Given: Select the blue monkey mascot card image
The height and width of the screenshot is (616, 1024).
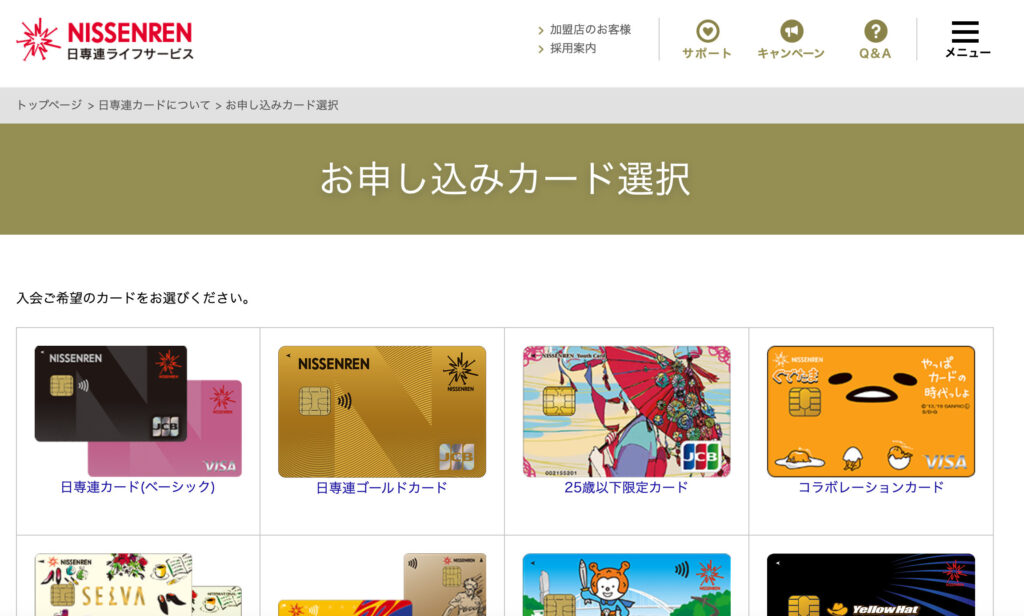Looking at the screenshot, I should 626,585.
